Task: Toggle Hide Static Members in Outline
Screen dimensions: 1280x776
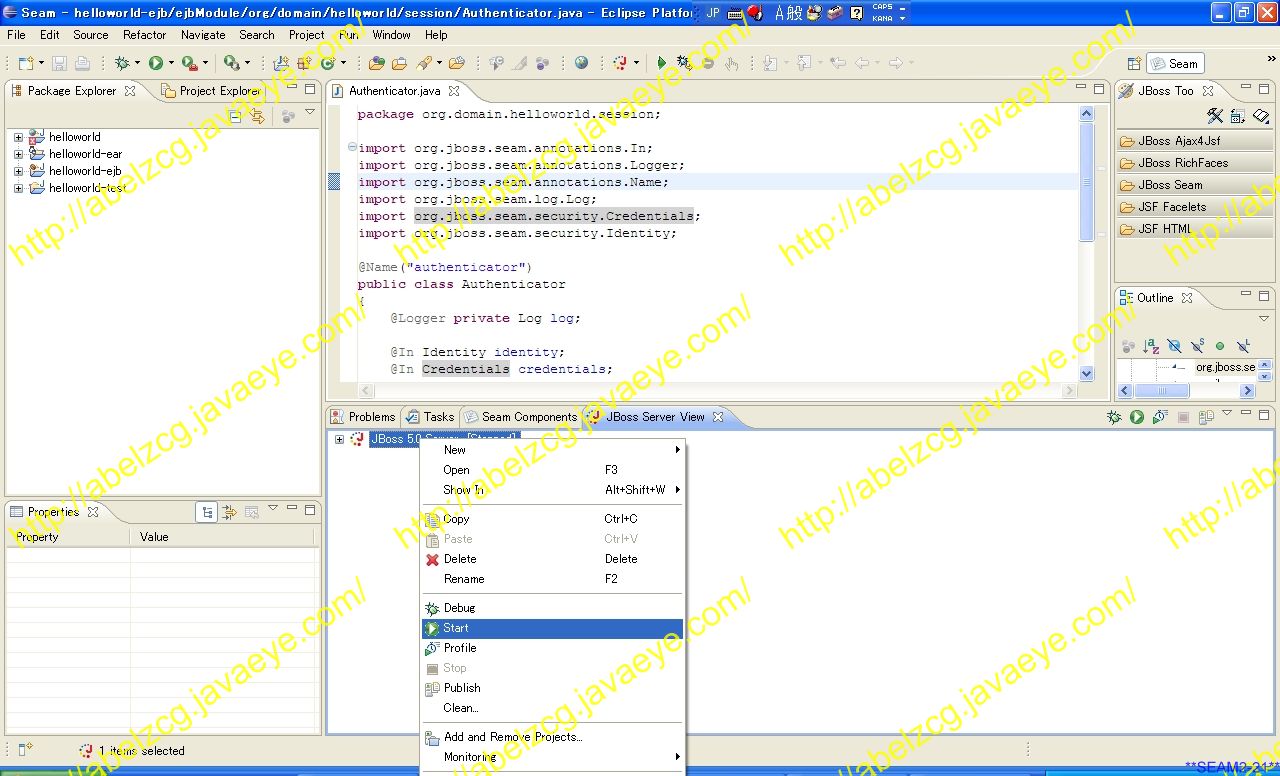Action: point(1197,346)
